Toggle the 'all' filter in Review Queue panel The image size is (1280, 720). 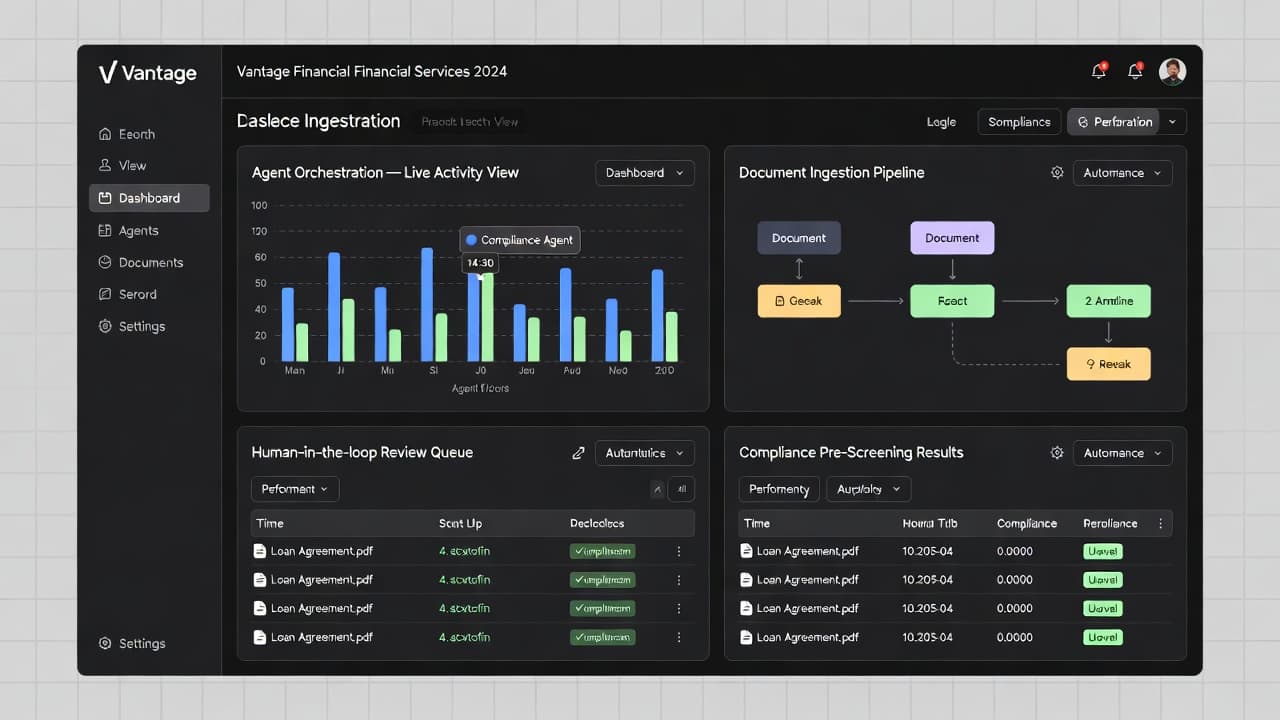[x=681, y=489]
